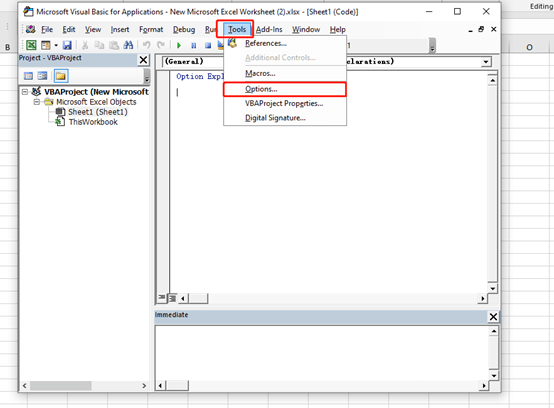
Task: Restore the inner code window
Action: pyautogui.click(x=481, y=29)
